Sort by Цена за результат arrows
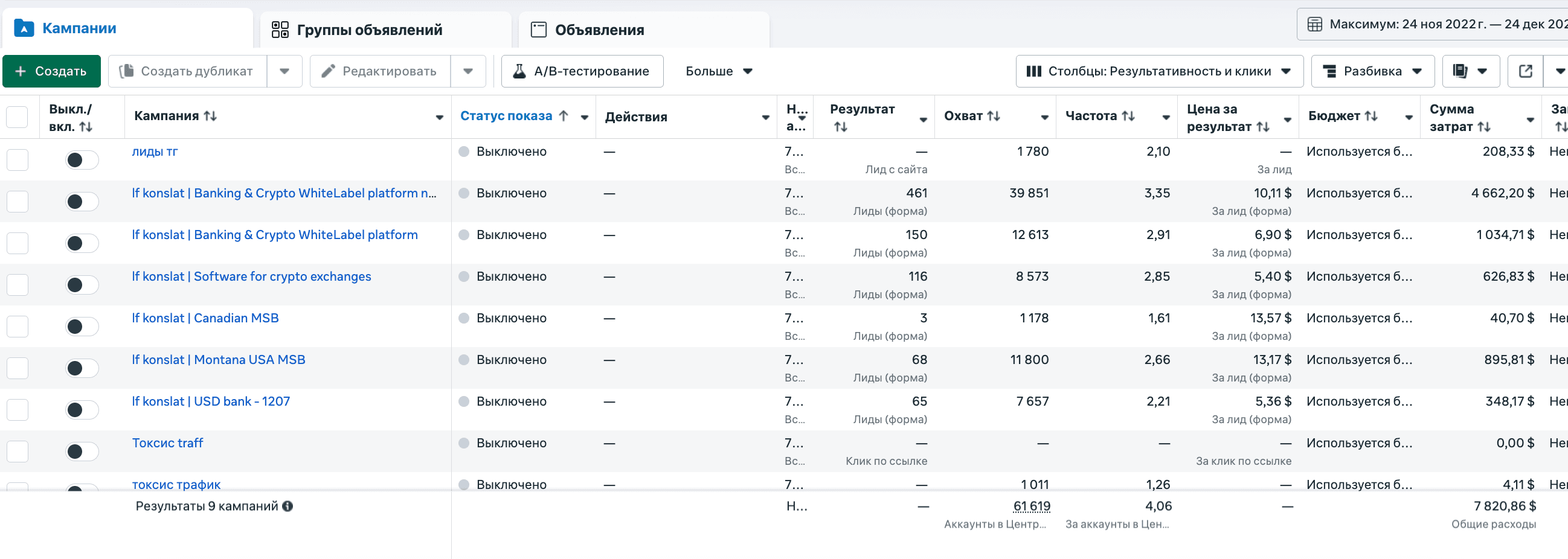The image size is (1568, 559). (1263, 127)
